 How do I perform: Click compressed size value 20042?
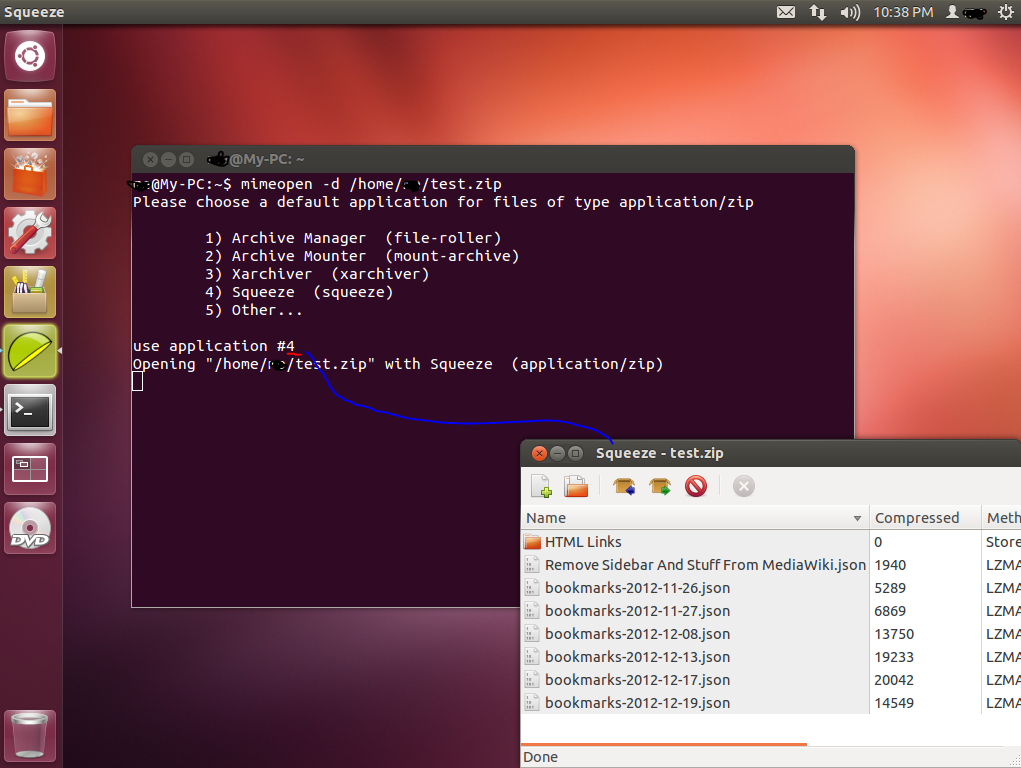tap(894, 680)
